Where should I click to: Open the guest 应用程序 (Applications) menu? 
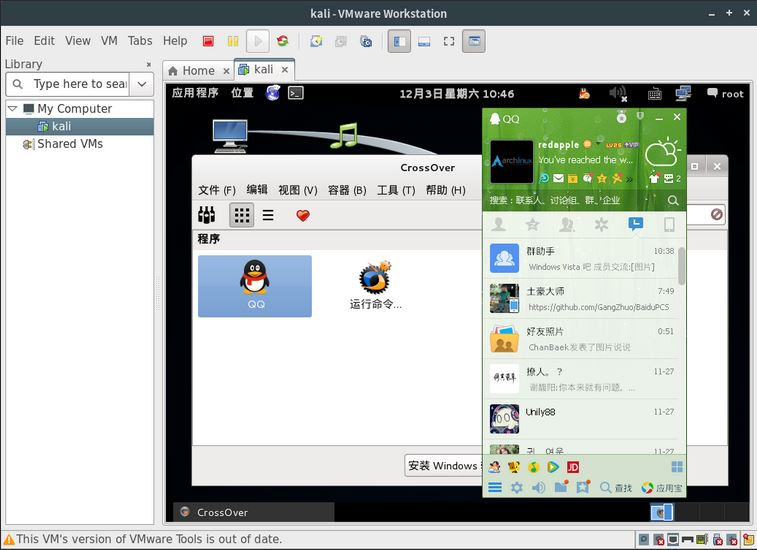195,93
